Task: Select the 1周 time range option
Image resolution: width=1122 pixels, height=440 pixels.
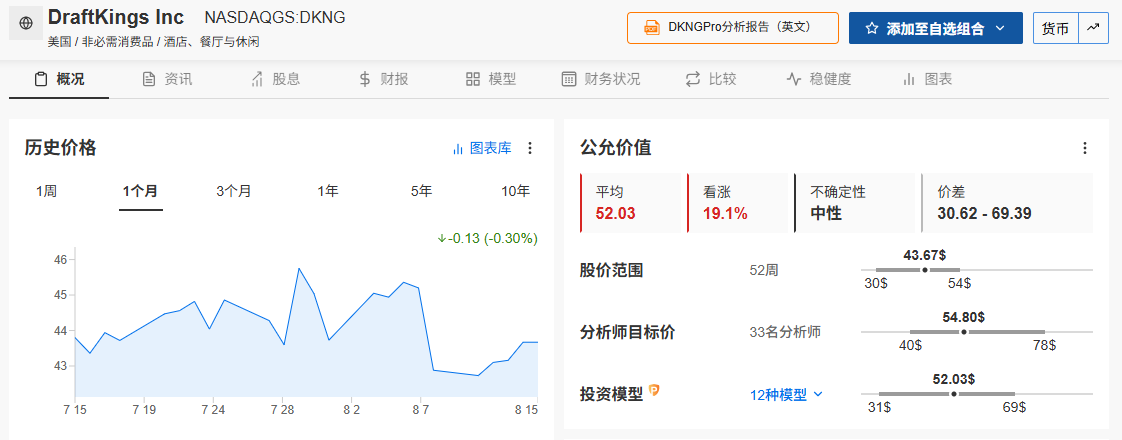Action: pyautogui.click(x=46, y=191)
